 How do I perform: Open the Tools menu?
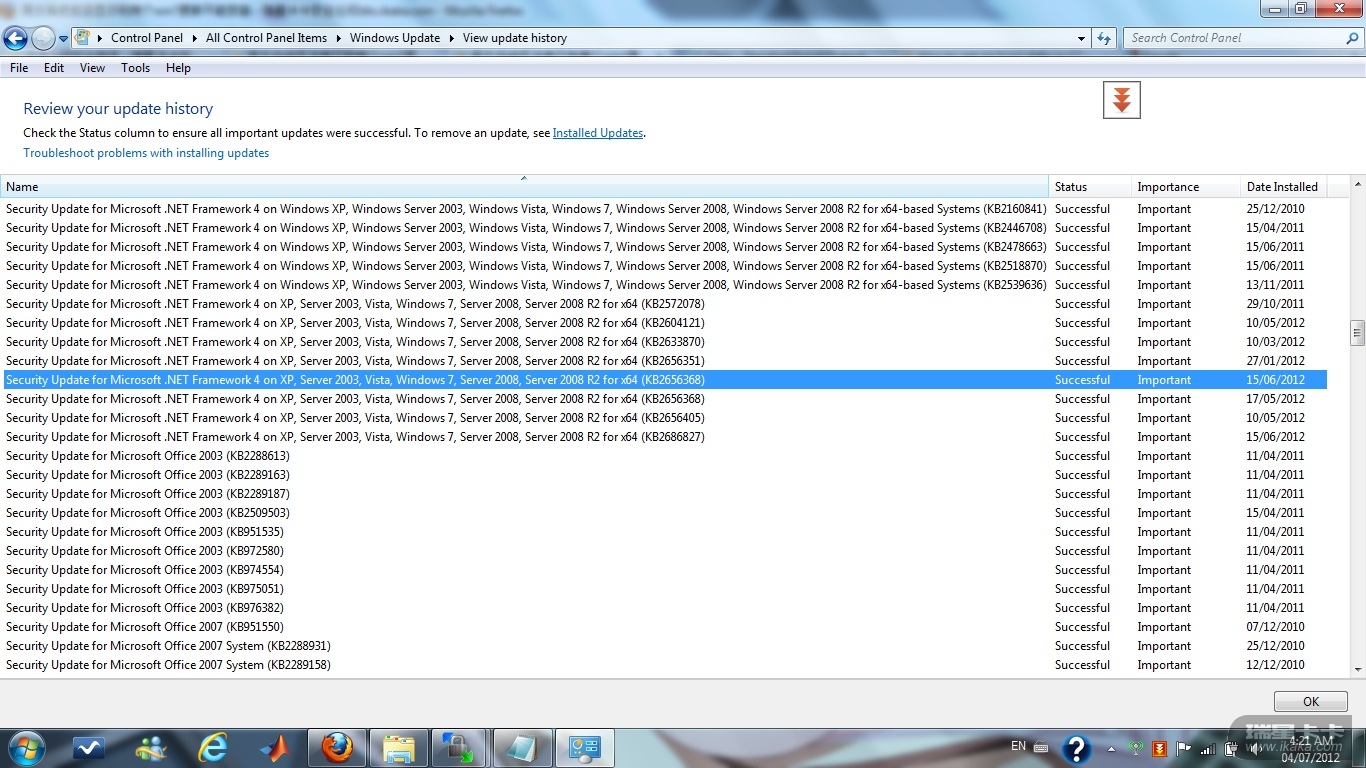(x=135, y=68)
